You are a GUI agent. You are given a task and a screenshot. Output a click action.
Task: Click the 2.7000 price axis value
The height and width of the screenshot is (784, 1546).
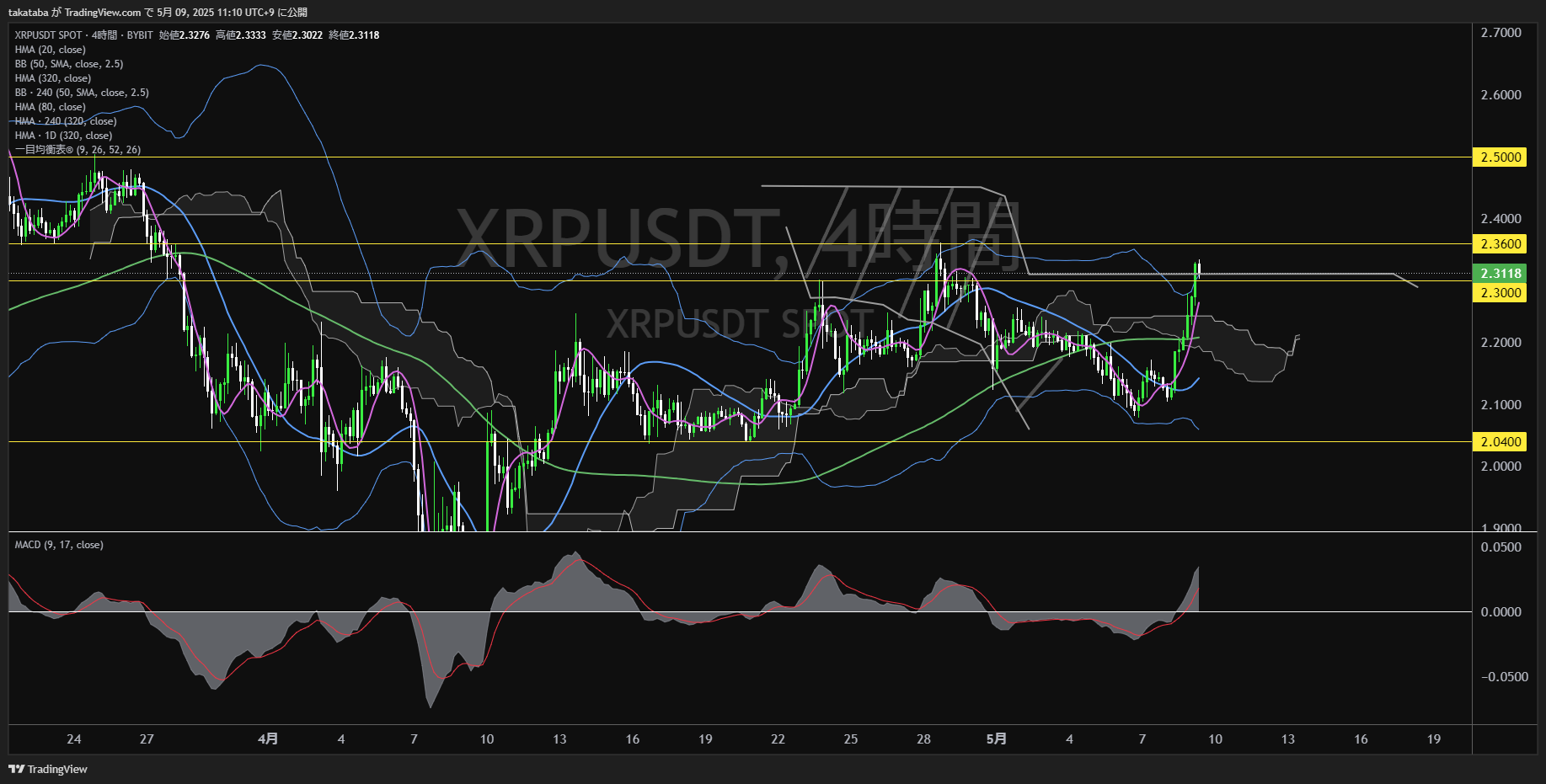[x=1501, y=33]
